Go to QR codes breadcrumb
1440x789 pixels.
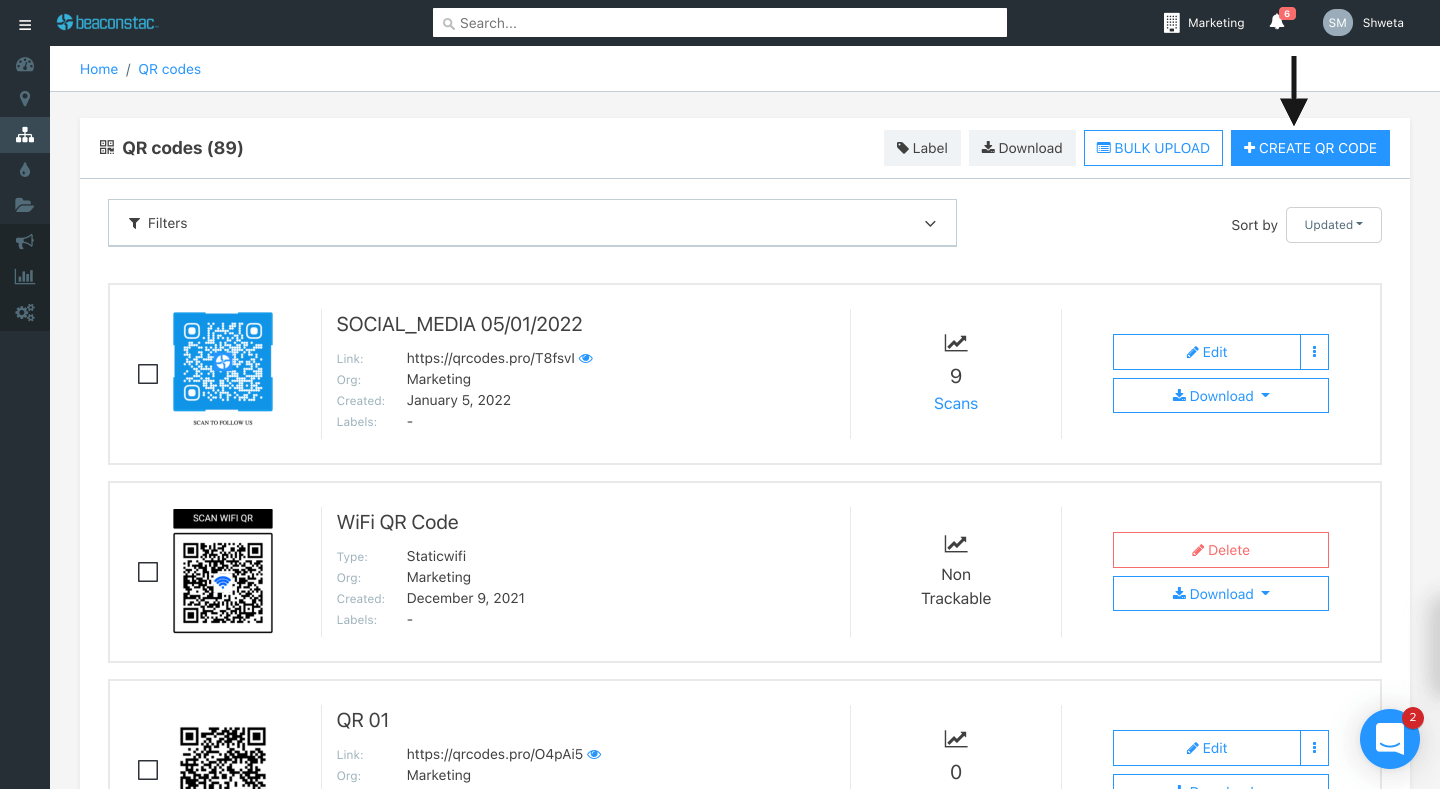170,69
